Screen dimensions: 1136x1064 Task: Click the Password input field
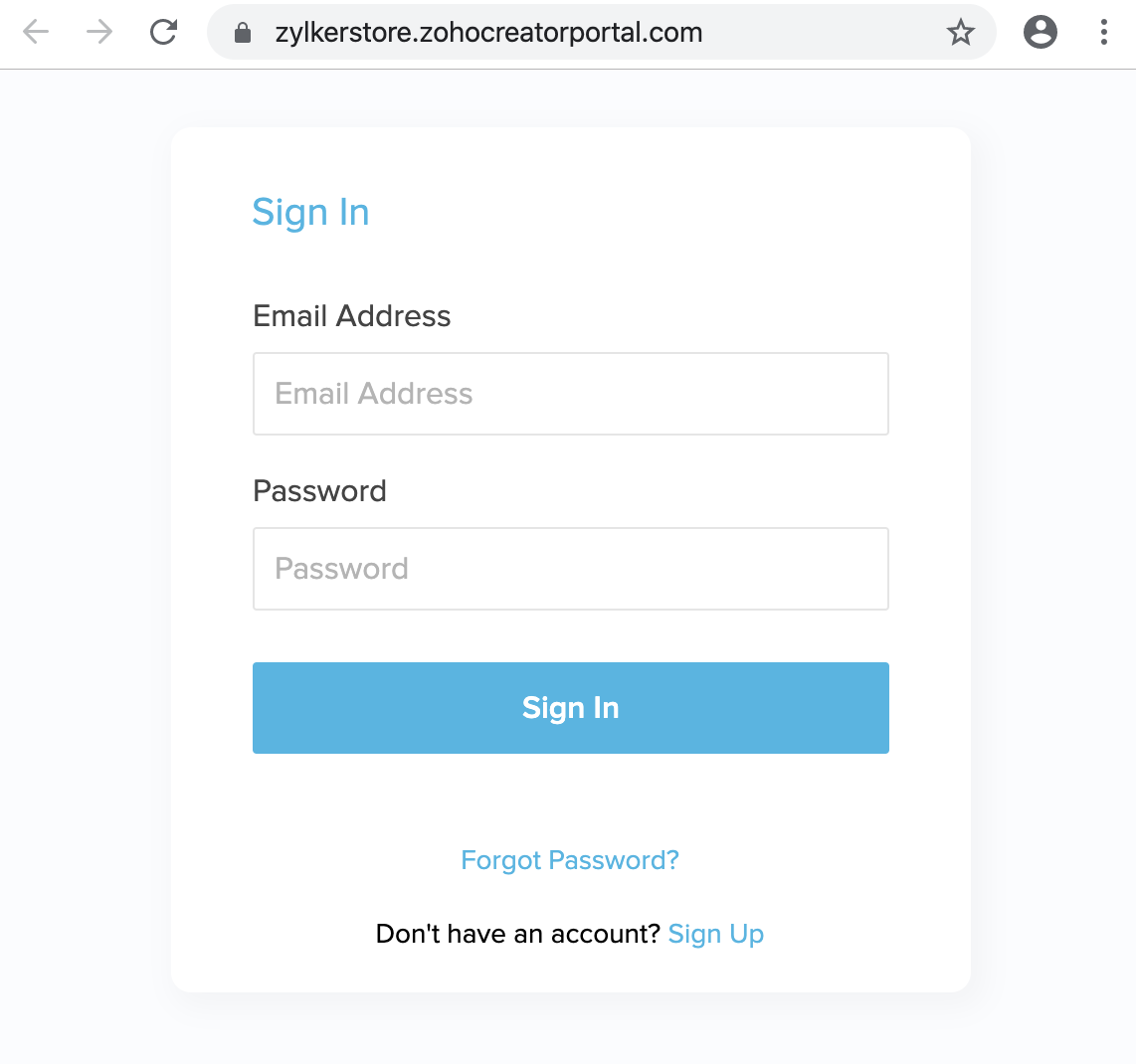click(x=571, y=568)
